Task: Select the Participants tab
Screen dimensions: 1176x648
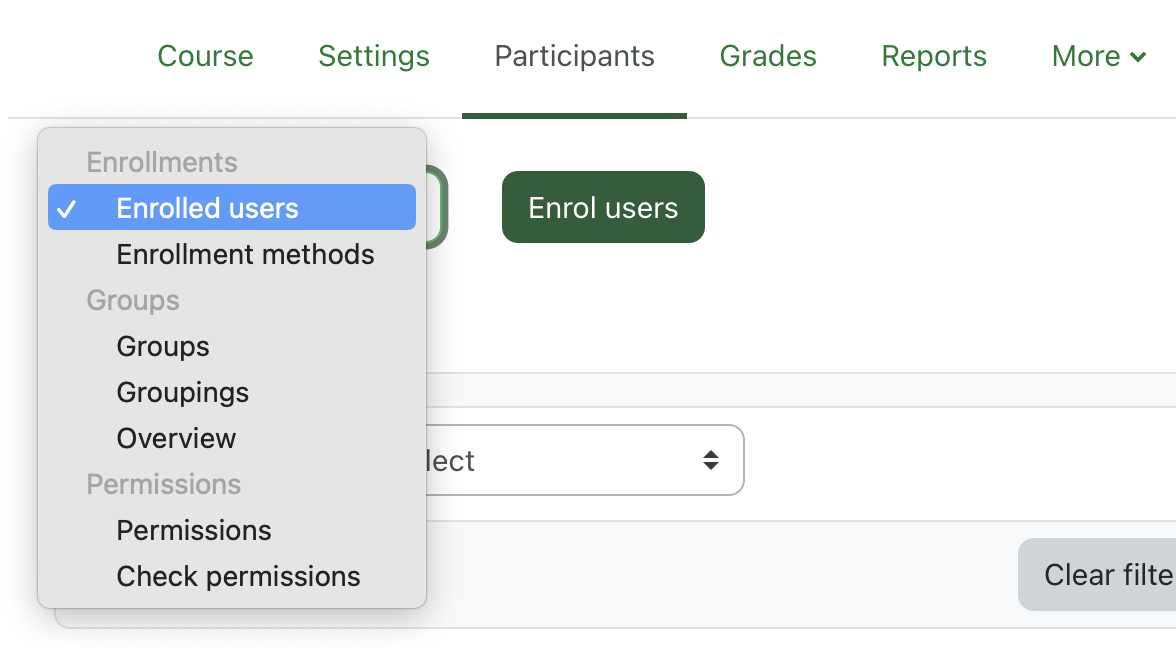Action: [x=574, y=56]
